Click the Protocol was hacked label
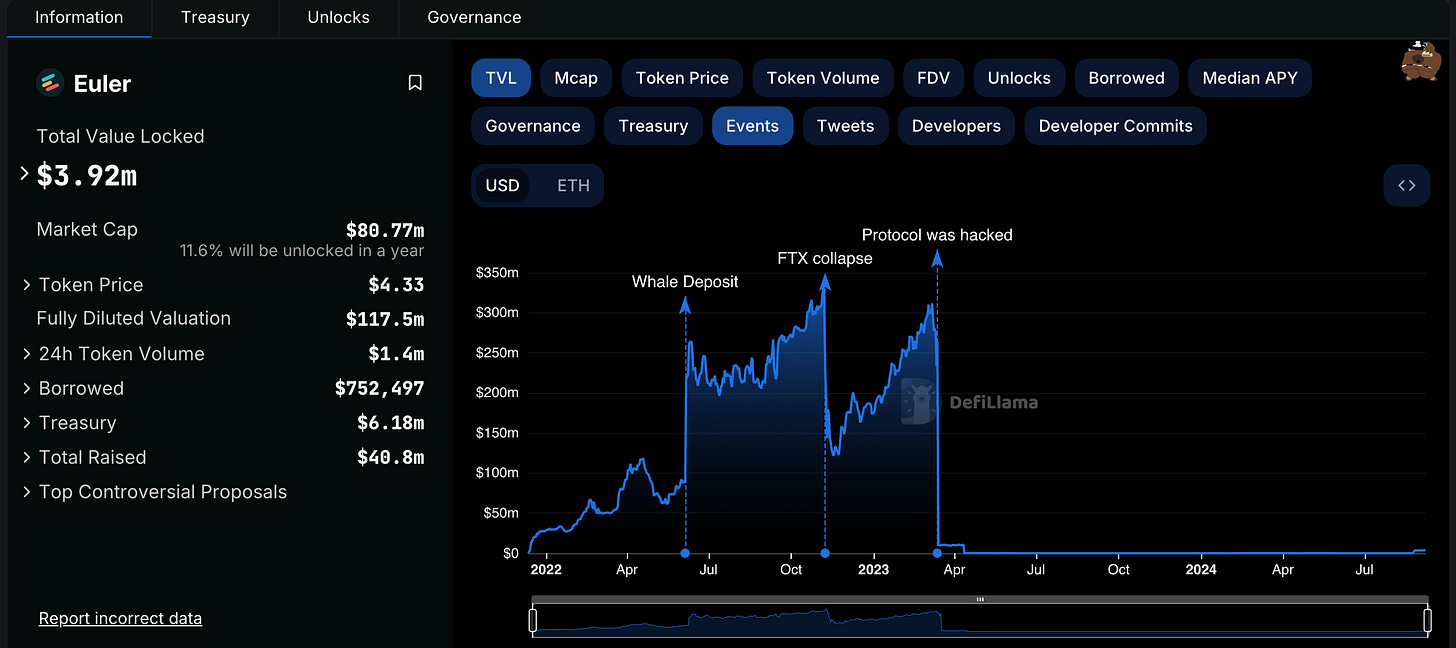The image size is (1456, 648). click(x=937, y=235)
